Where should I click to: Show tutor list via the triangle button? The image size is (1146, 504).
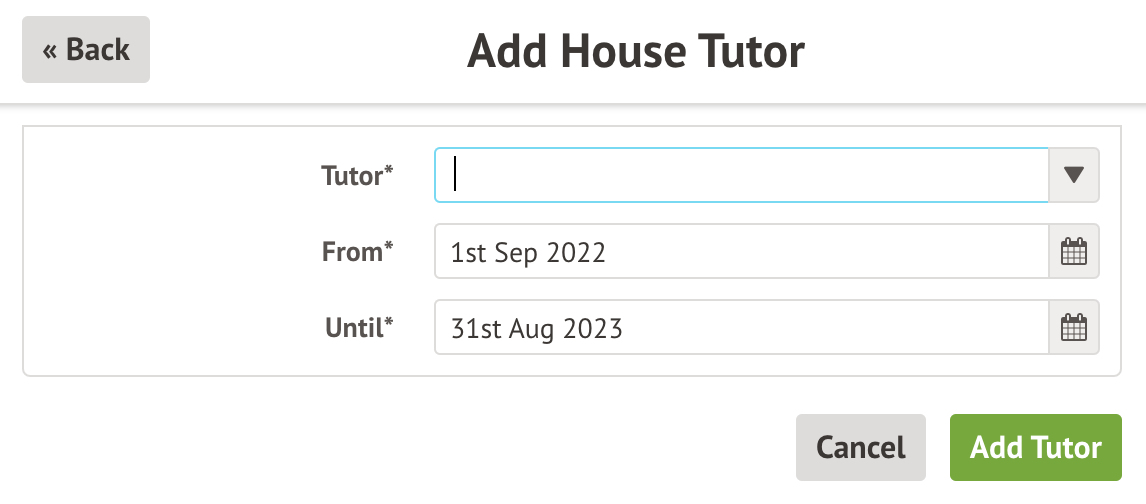point(1074,175)
